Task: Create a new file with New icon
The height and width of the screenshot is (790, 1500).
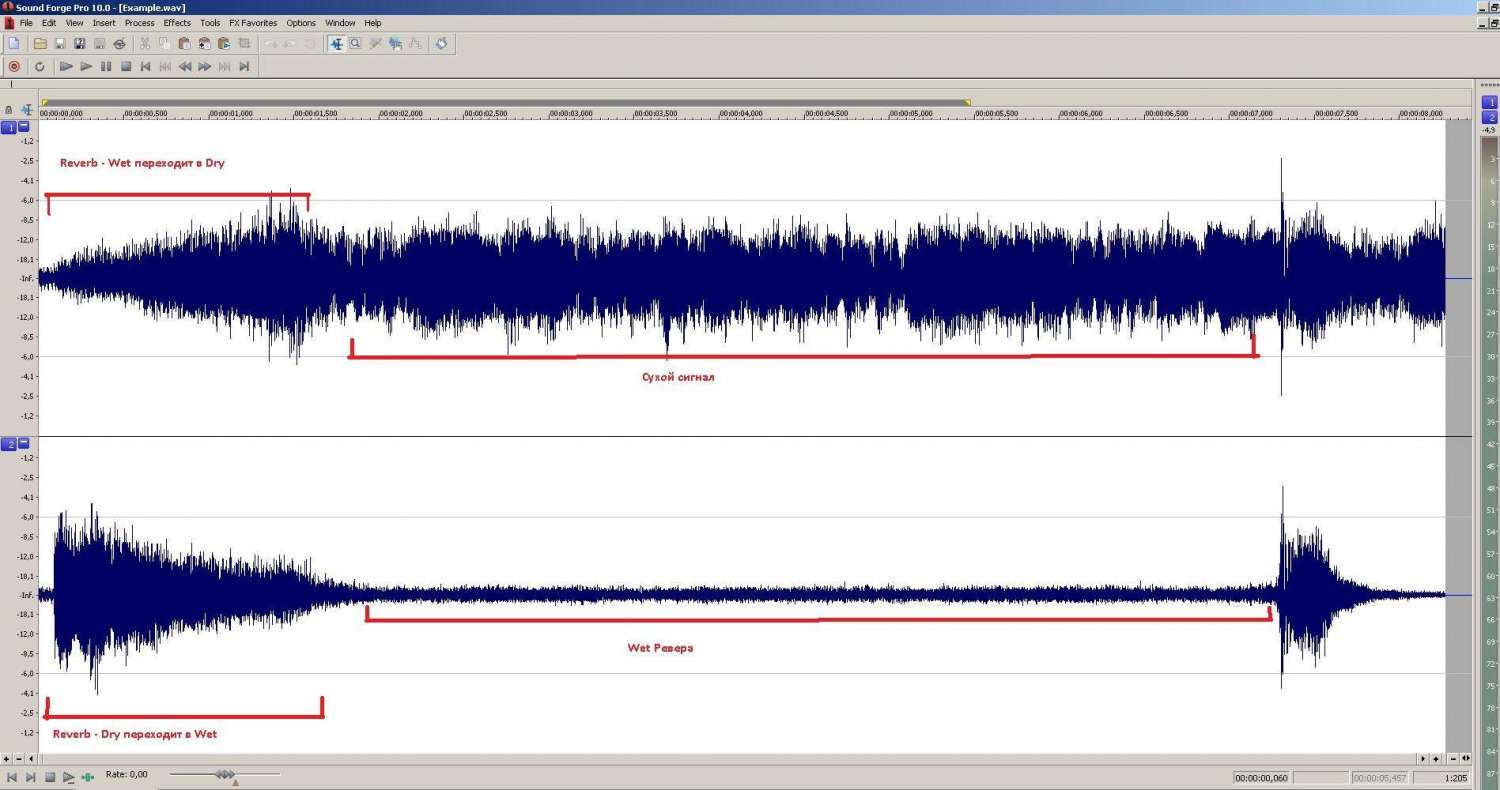Action: pyautogui.click(x=14, y=43)
